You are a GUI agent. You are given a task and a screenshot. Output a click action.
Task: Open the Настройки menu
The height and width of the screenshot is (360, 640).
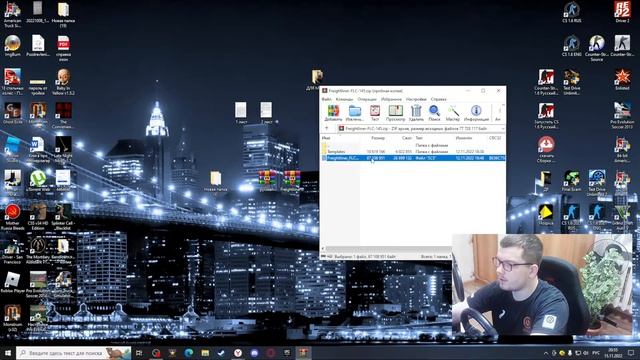click(x=416, y=99)
